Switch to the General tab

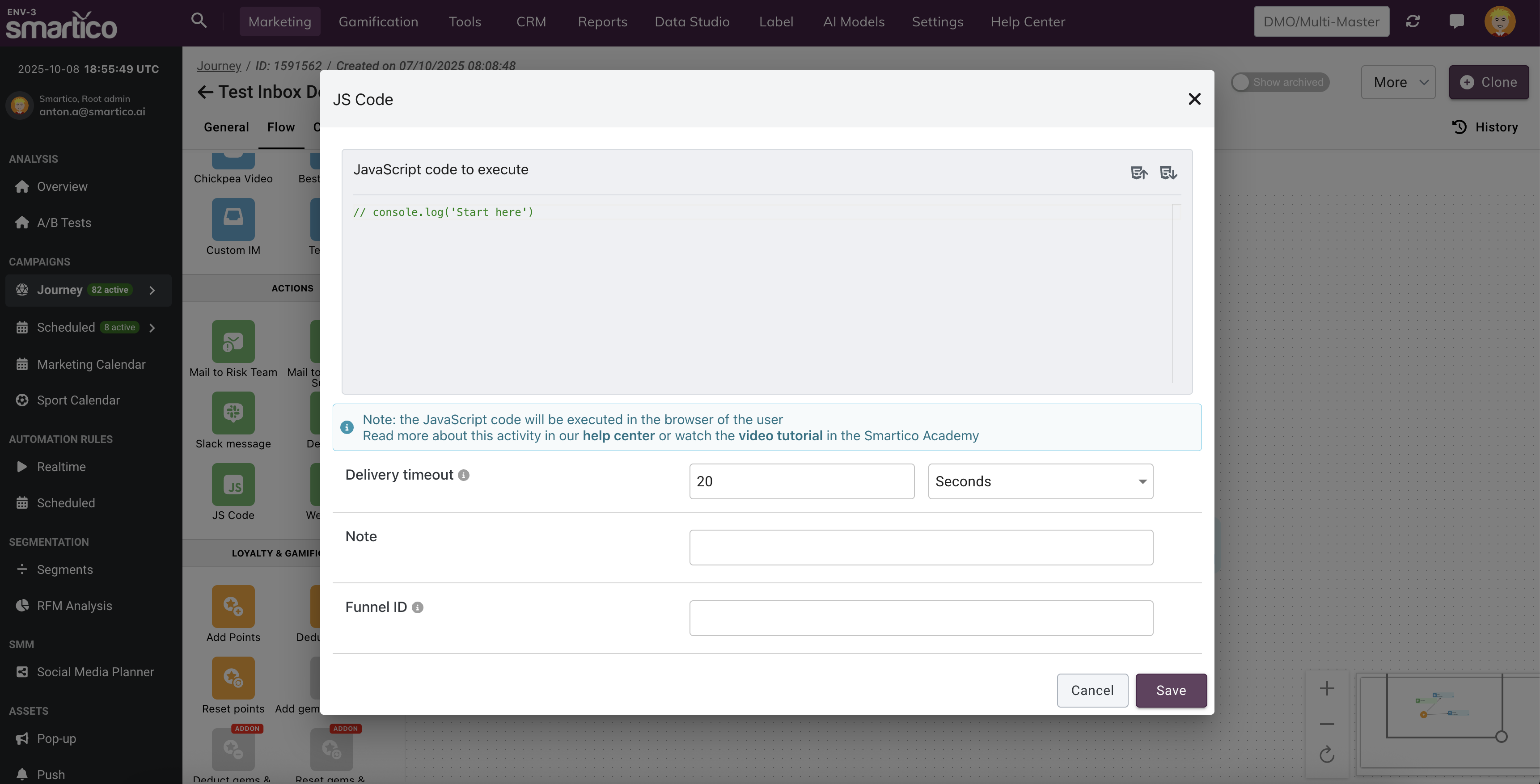(x=226, y=127)
